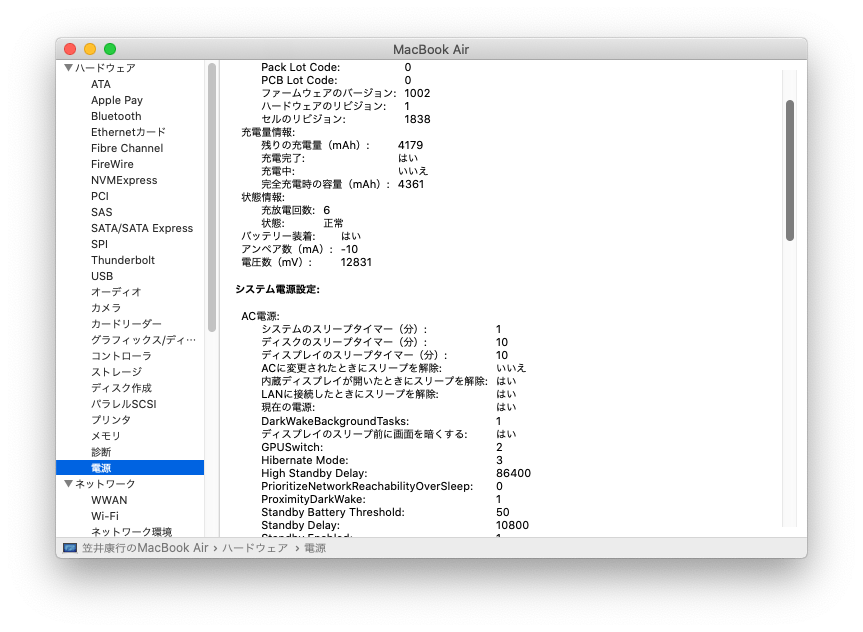Click the PrioritizeNetworkReachabilityOverSleep label
Viewport: 863px width, 632px height.
367,486
